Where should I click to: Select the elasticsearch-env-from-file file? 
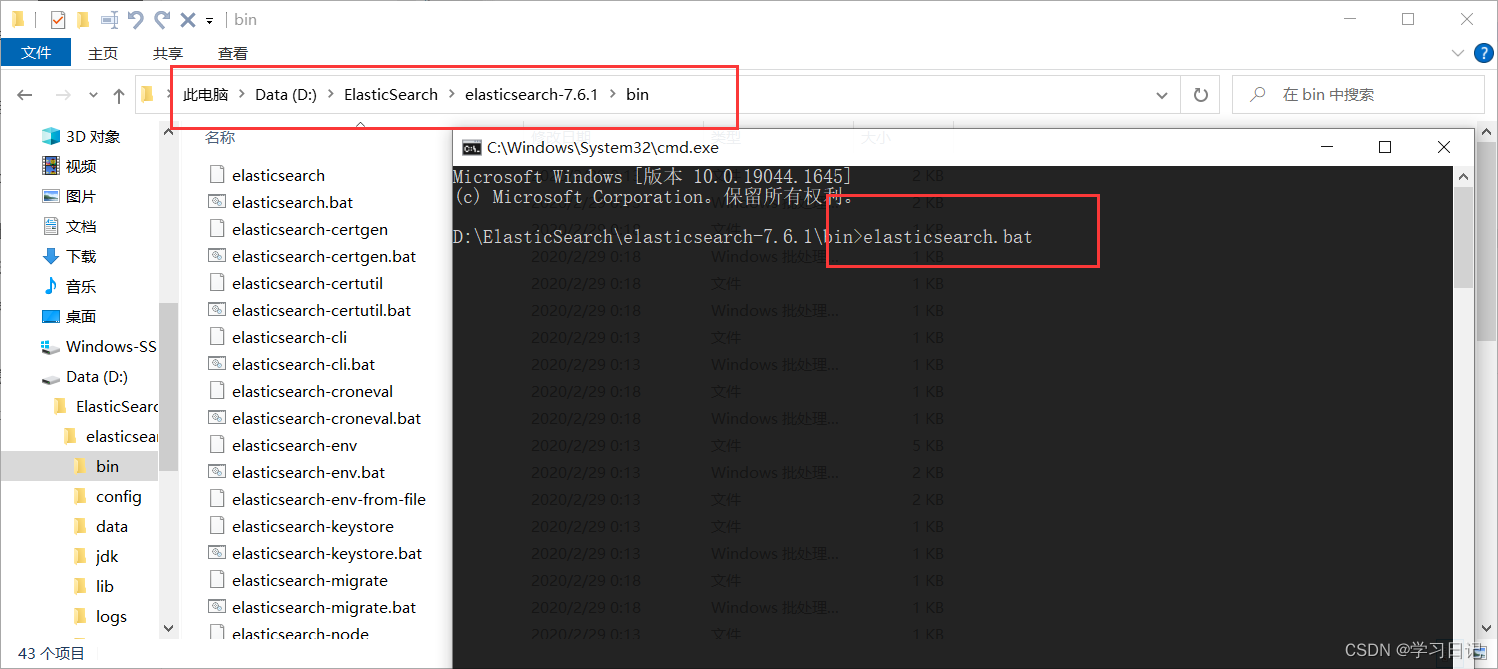(329, 499)
